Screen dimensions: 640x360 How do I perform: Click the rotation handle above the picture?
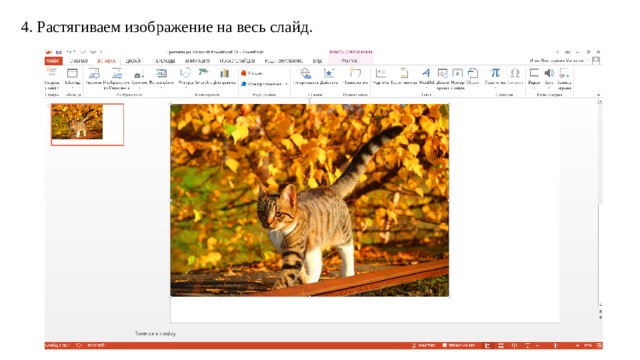(310, 100)
